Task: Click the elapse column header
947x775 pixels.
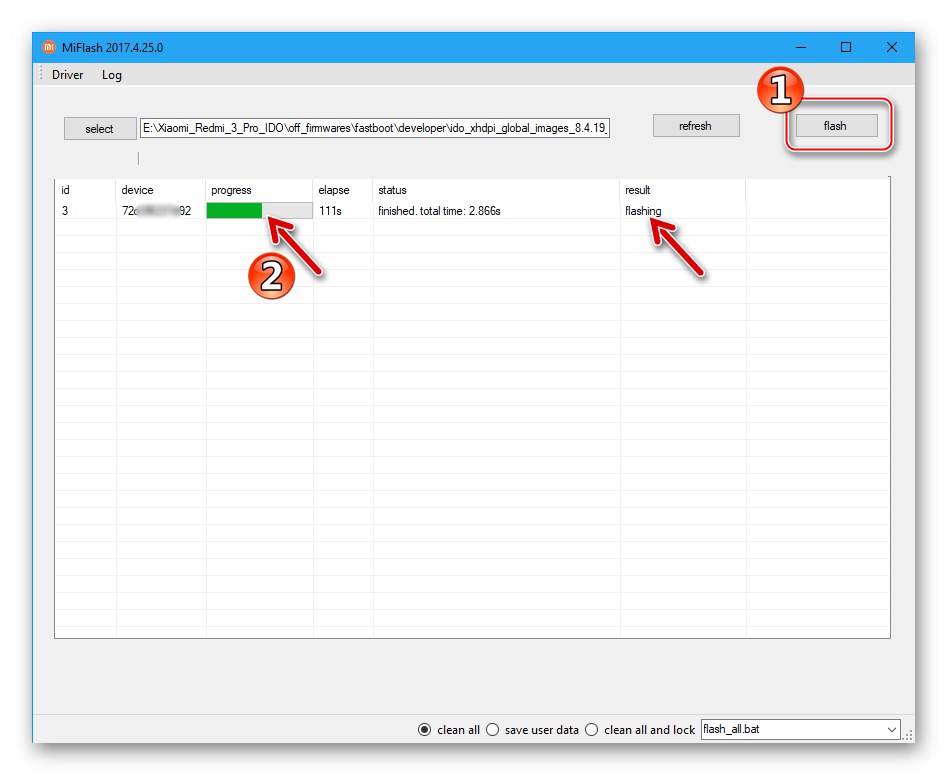Action: (x=342, y=190)
